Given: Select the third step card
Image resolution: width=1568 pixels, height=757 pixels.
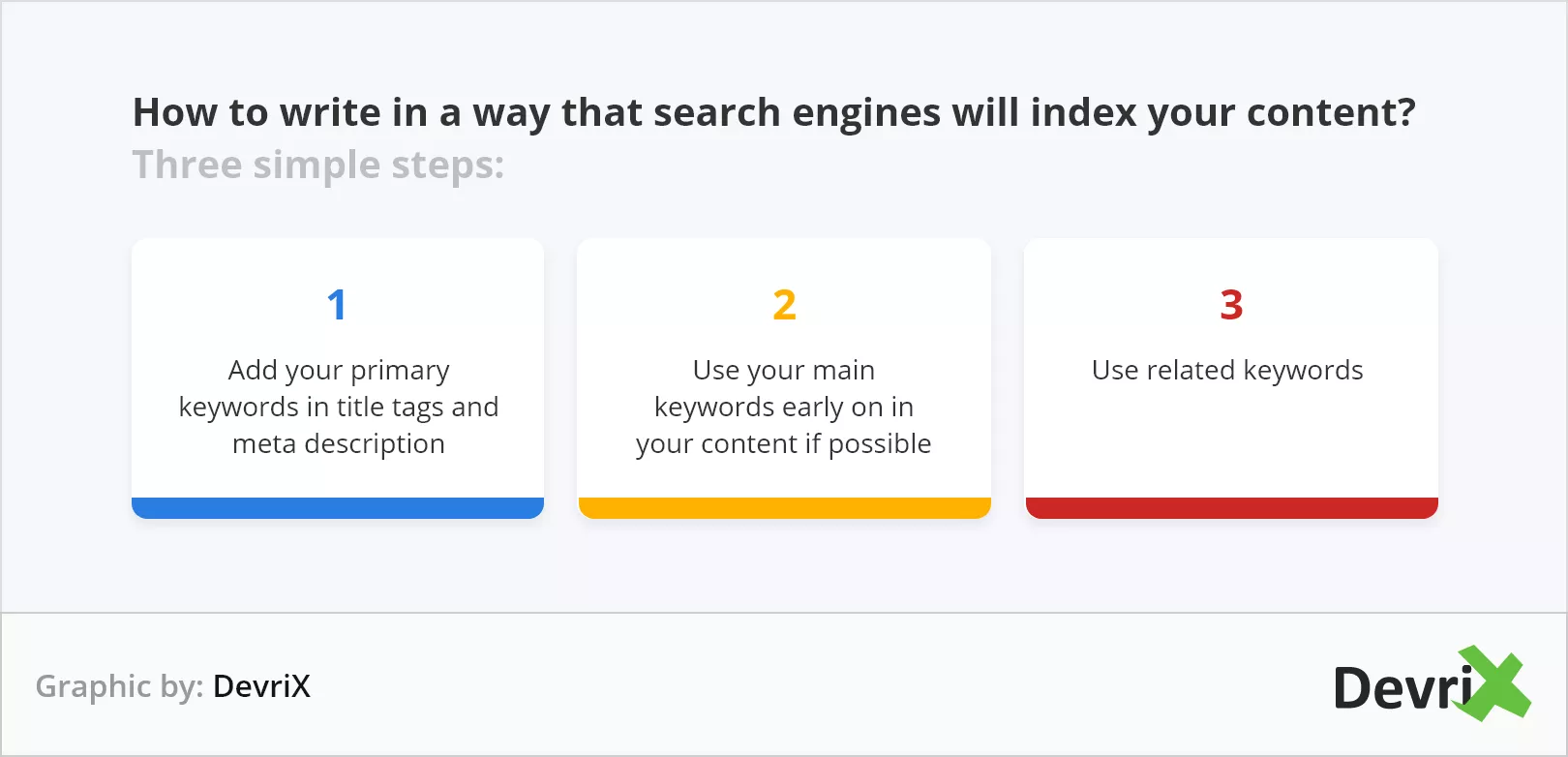Looking at the screenshot, I should pyautogui.click(x=1232, y=378).
